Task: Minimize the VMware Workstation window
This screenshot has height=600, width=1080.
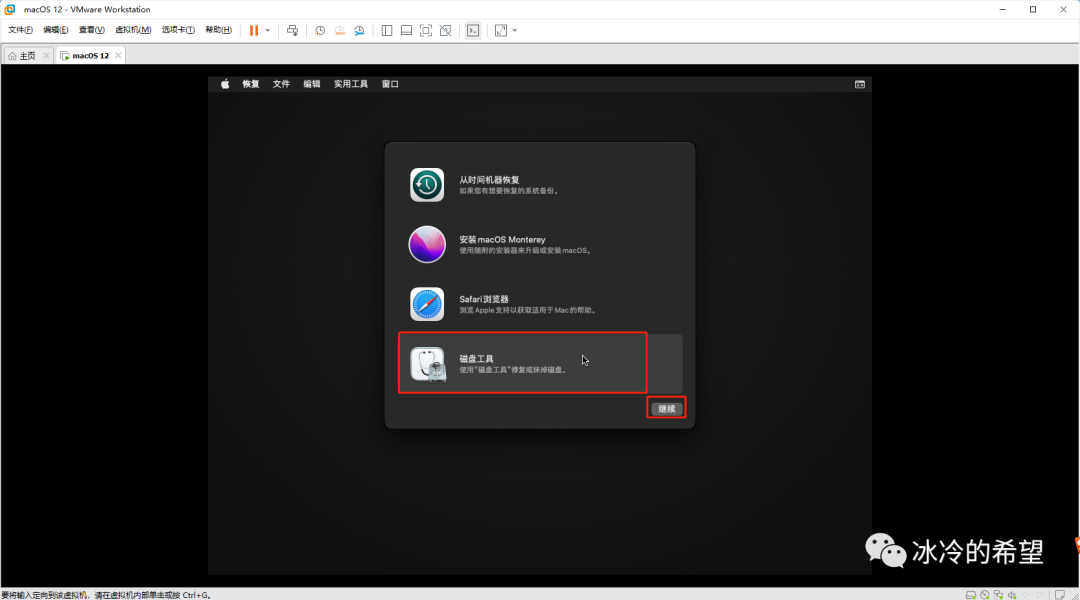Action: pyautogui.click(x=1002, y=10)
